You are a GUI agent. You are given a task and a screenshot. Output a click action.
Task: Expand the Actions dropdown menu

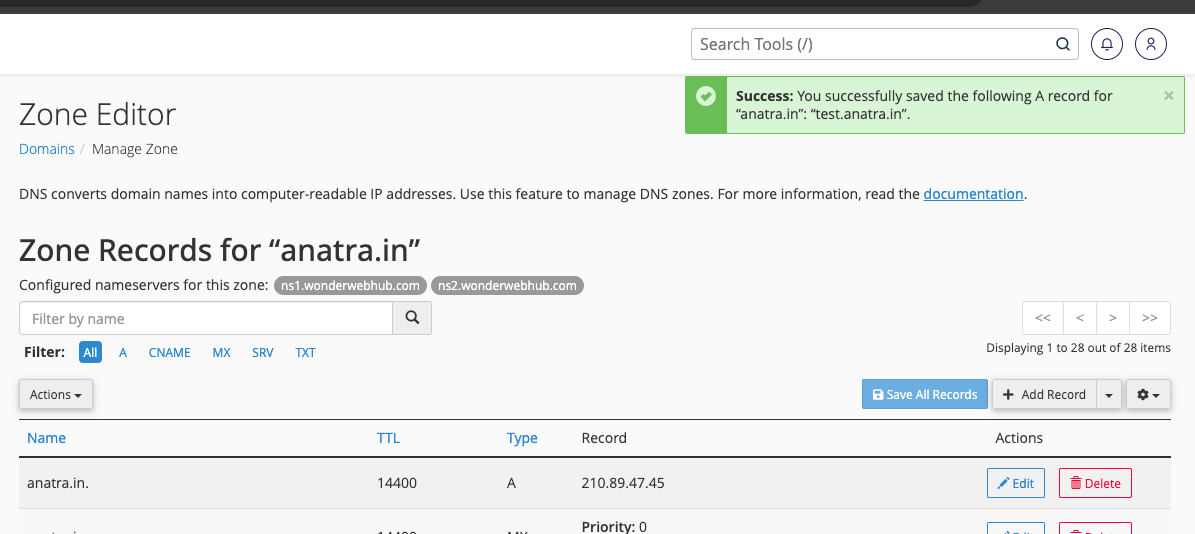click(56, 394)
